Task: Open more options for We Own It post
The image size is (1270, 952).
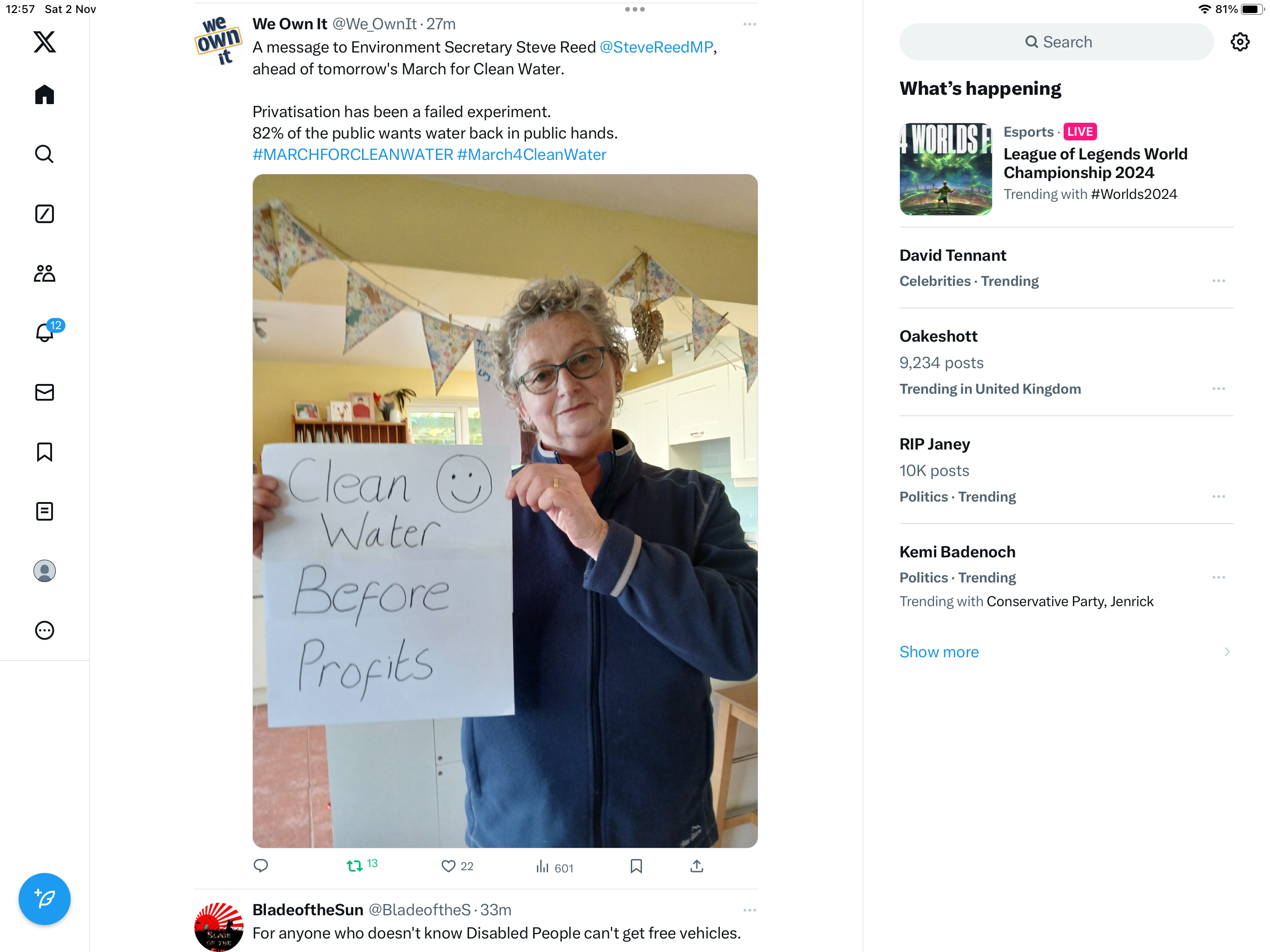Action: 749,24
